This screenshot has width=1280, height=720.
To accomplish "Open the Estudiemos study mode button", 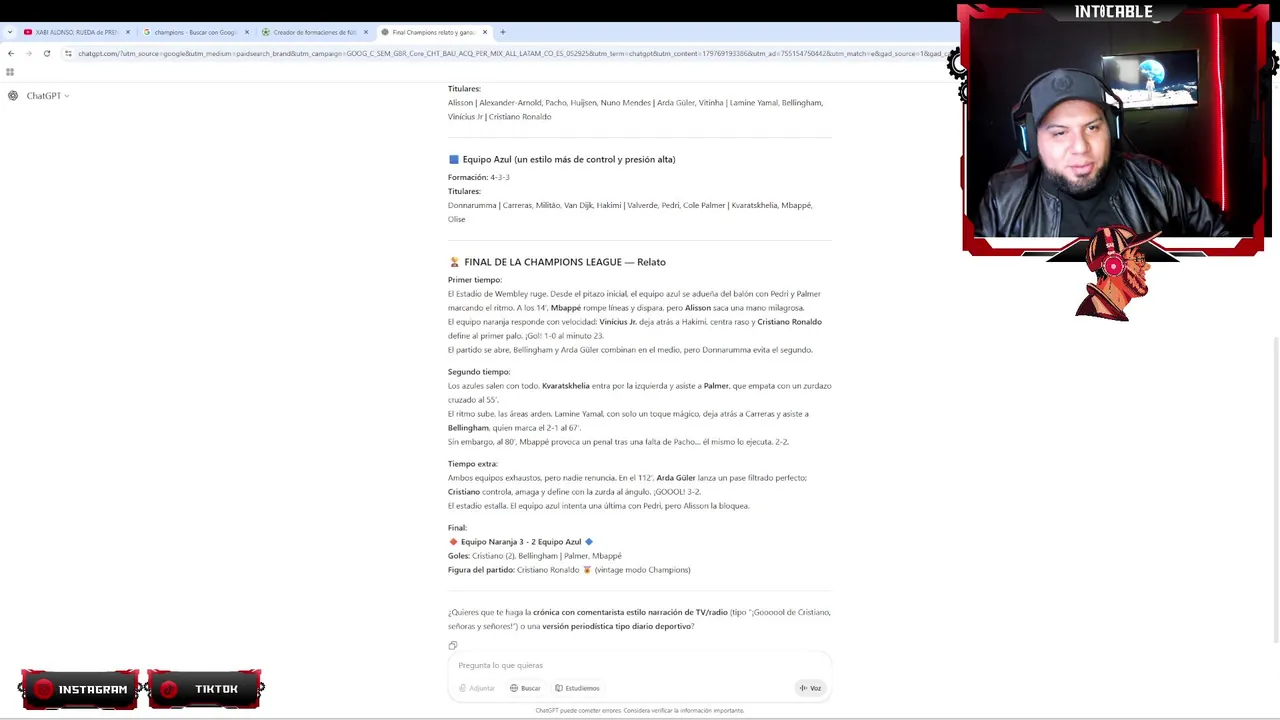I will tap(577, 688).
